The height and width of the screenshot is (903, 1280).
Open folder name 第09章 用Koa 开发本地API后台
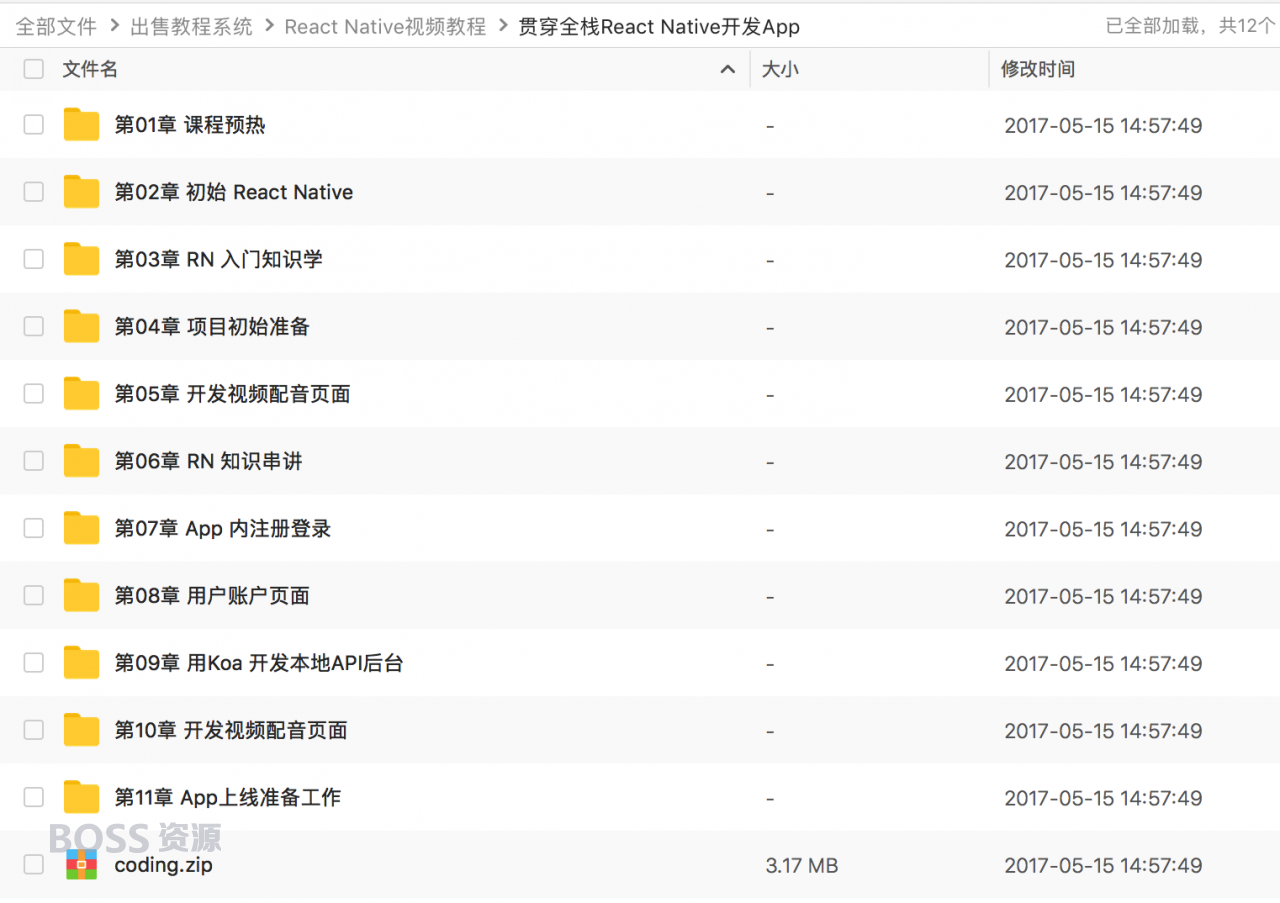click(x=259, y=663)
